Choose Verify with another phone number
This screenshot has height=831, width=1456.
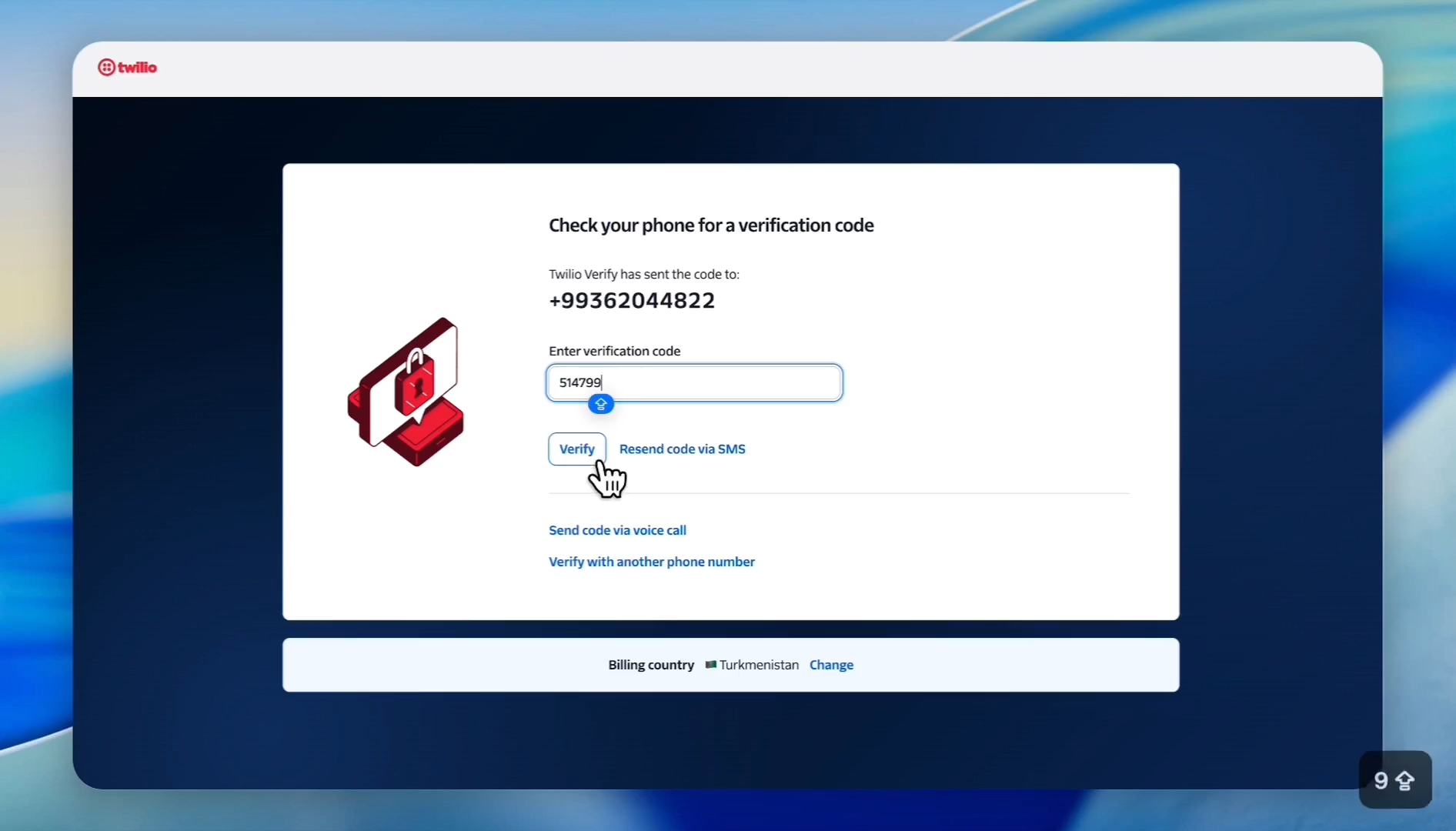(651, 562)
